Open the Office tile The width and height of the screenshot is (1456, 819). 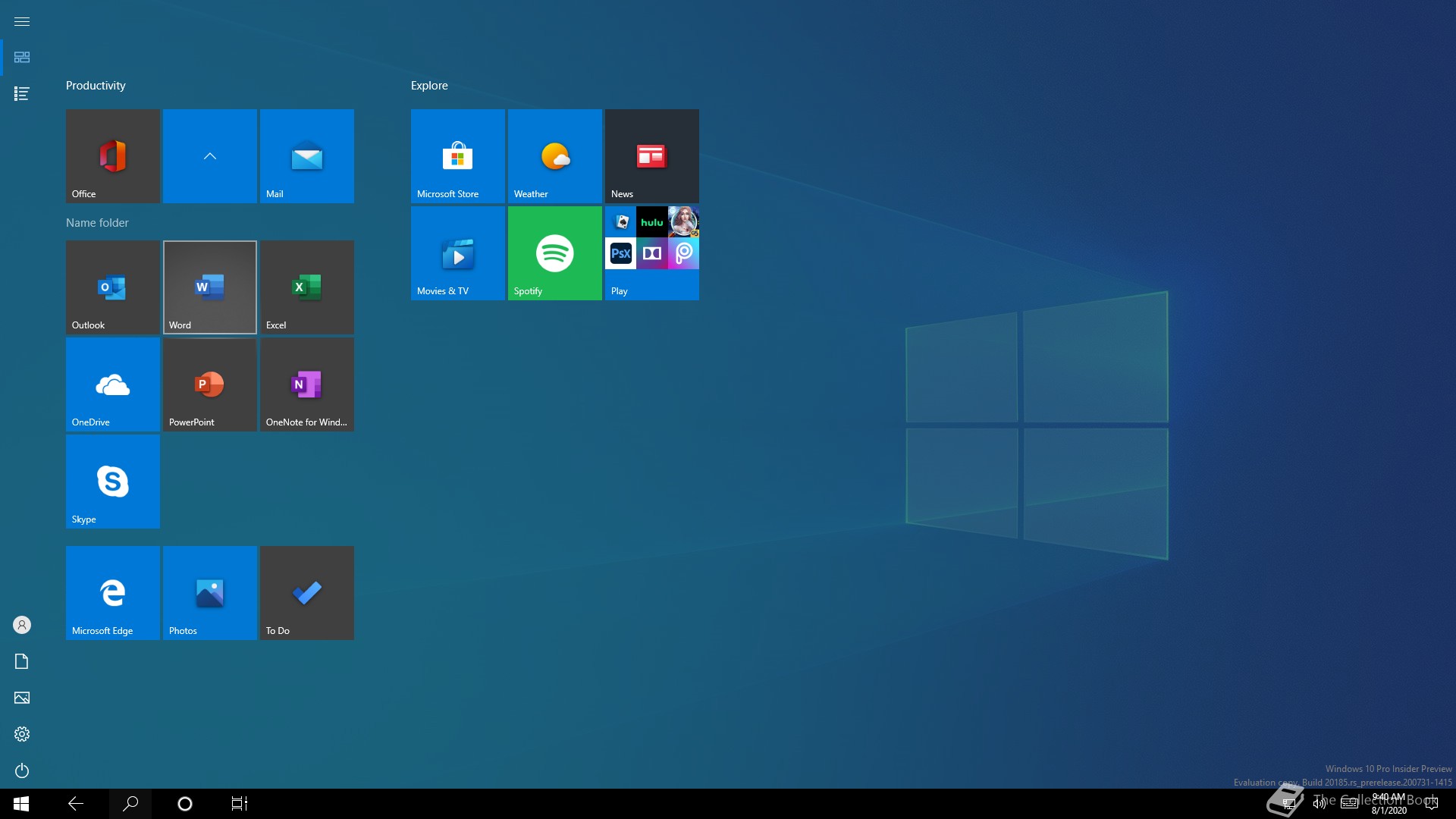112,155
